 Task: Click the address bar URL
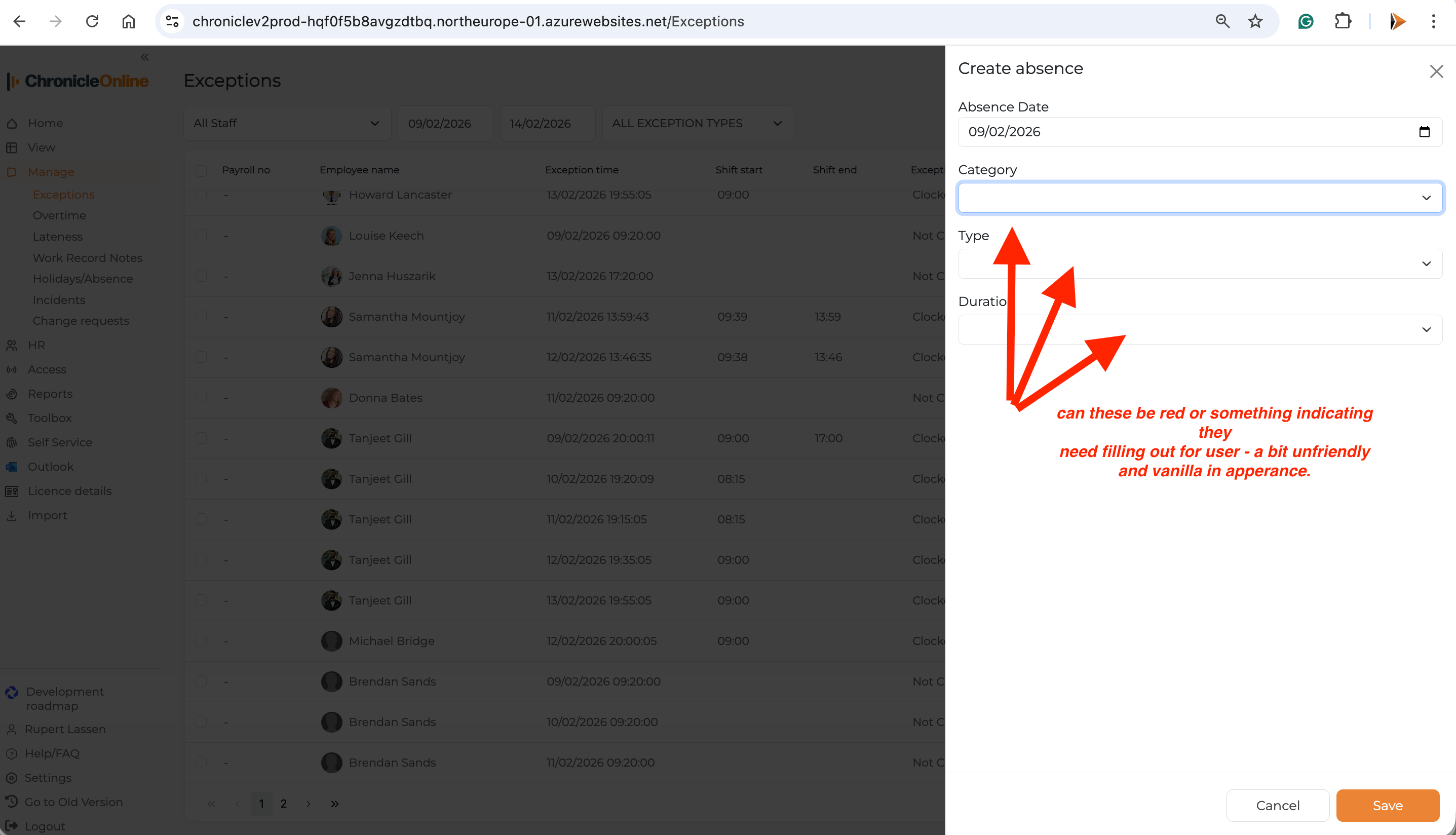tap(468, 22)
